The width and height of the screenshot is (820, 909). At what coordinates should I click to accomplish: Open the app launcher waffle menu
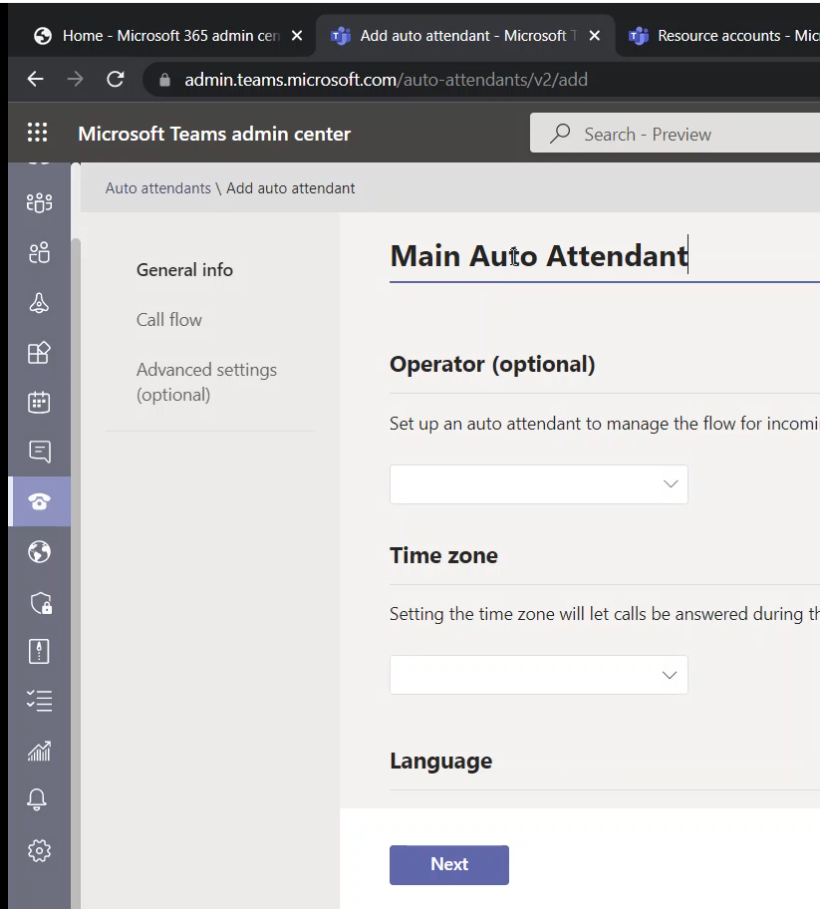point(37,134)
